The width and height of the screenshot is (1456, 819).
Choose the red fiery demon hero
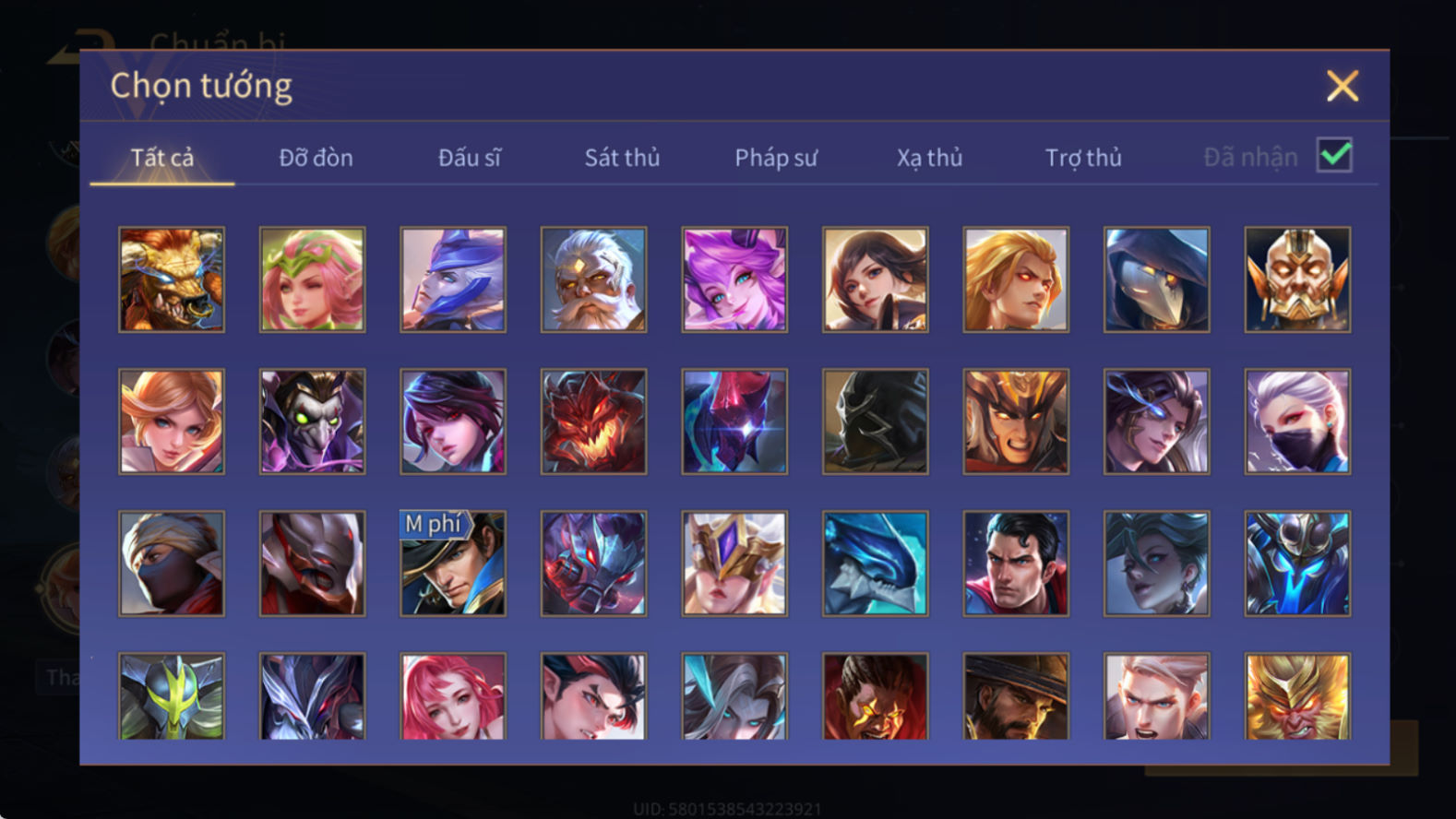pos(593,421)
